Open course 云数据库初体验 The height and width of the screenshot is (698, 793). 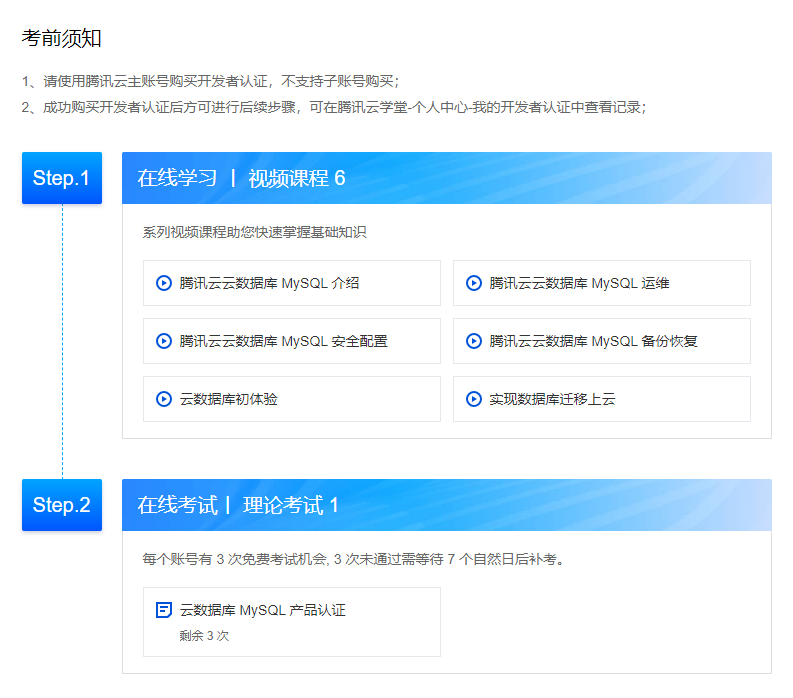[292, 399]
